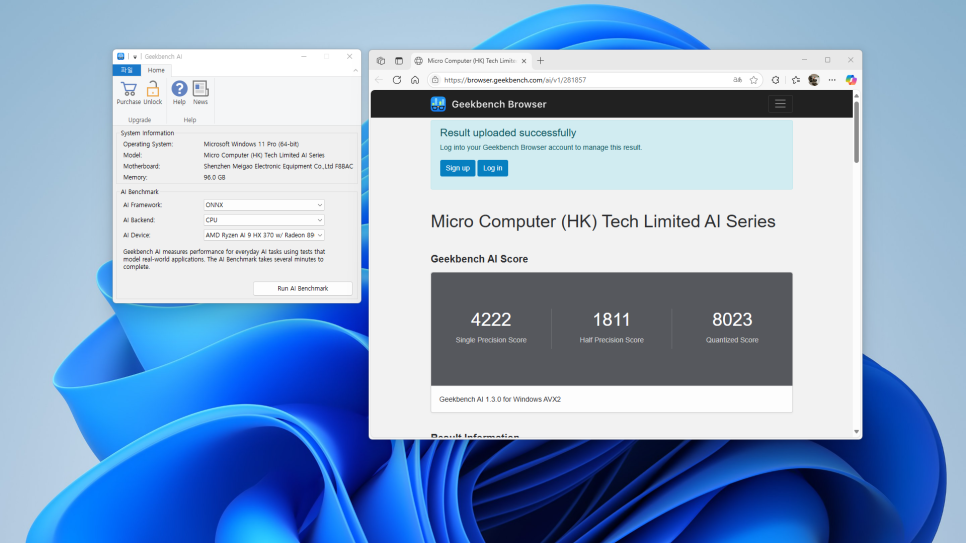Start the Run AI Benchmark button

coord(302,288)
